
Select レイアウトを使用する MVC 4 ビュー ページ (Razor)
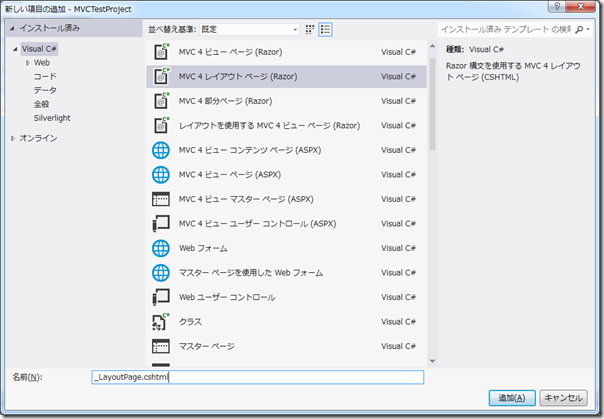pyautogui.click(x=286, y=126)
